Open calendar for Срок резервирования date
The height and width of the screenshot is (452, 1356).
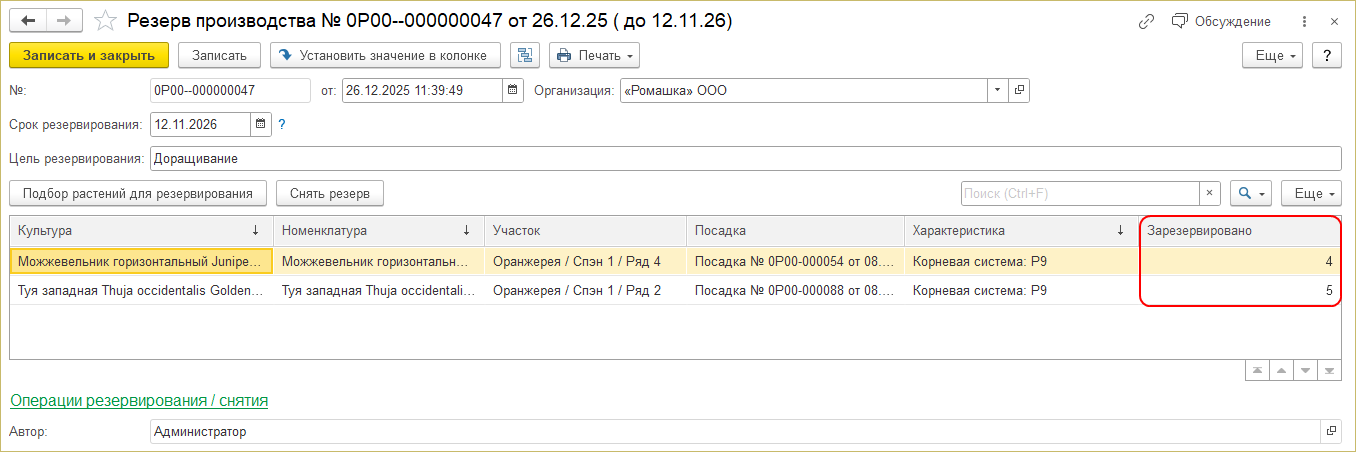coord(261,125)
